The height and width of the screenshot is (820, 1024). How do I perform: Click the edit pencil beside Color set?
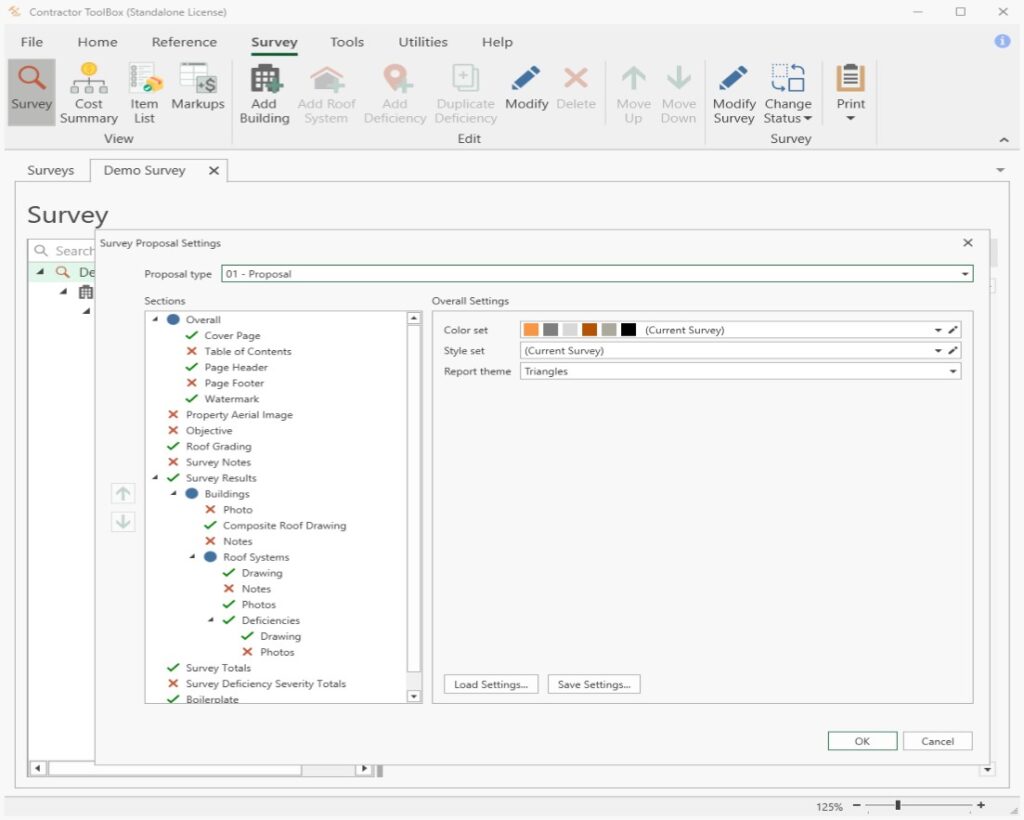click(x=953, y=330)
